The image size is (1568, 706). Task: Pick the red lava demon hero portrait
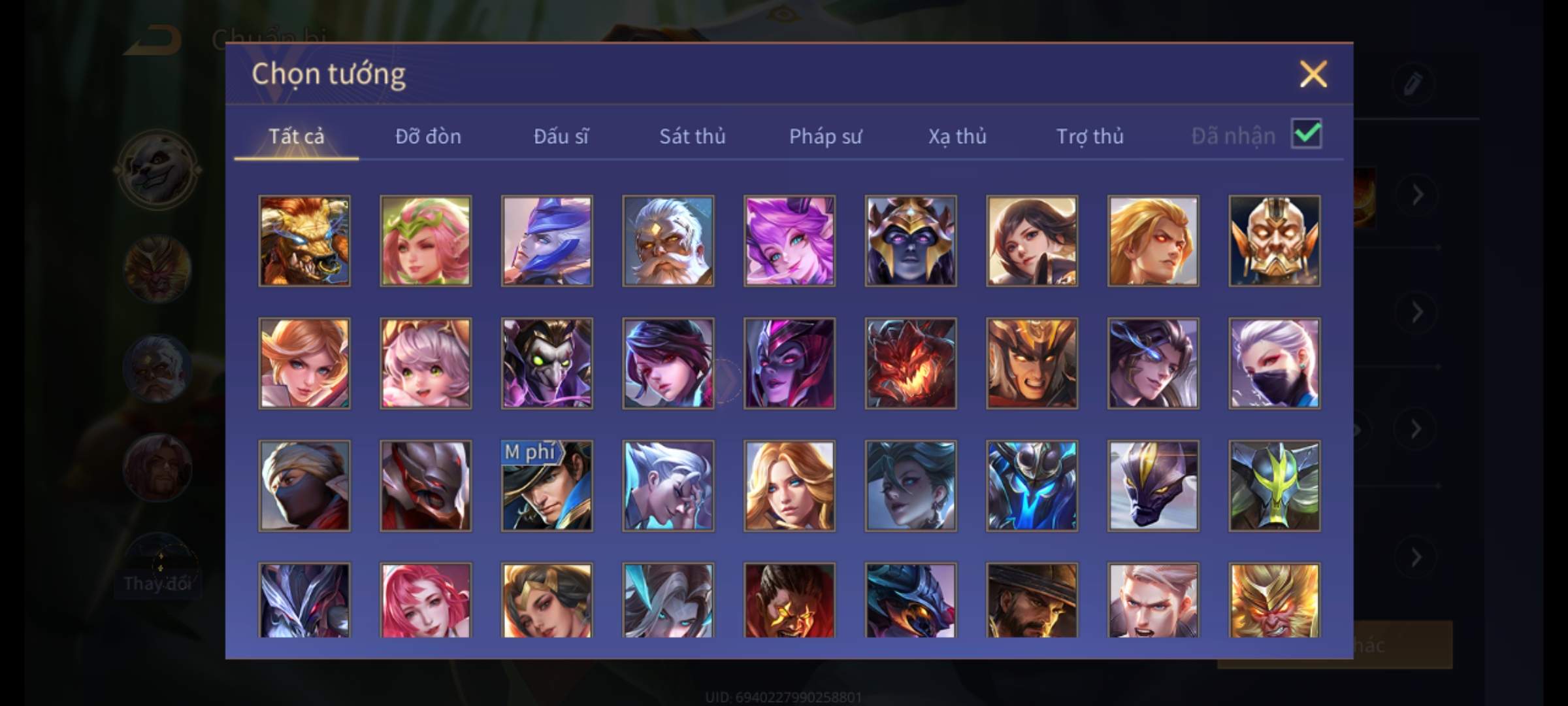(x=911, y=363)
